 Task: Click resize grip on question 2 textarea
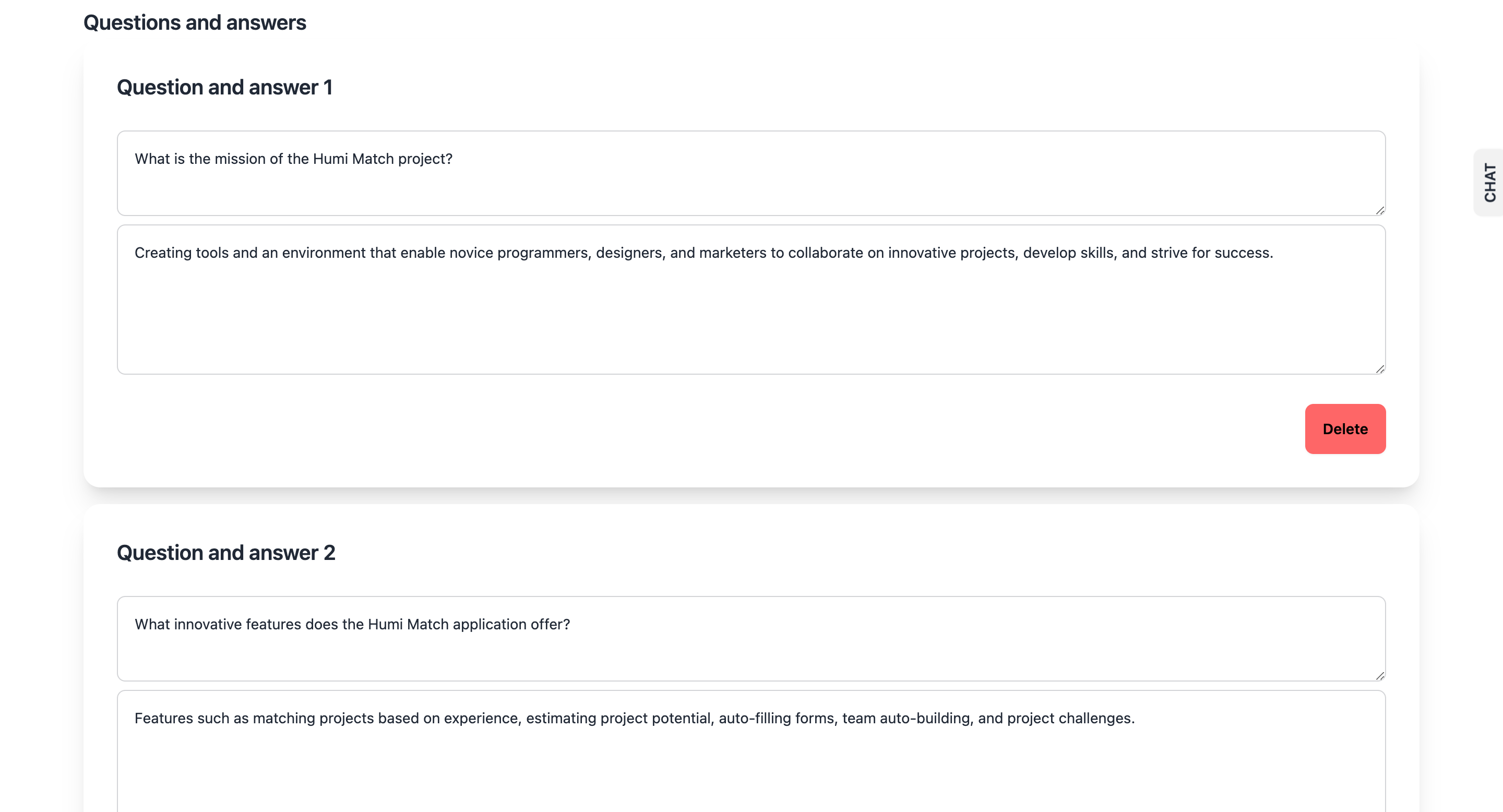1380,675
